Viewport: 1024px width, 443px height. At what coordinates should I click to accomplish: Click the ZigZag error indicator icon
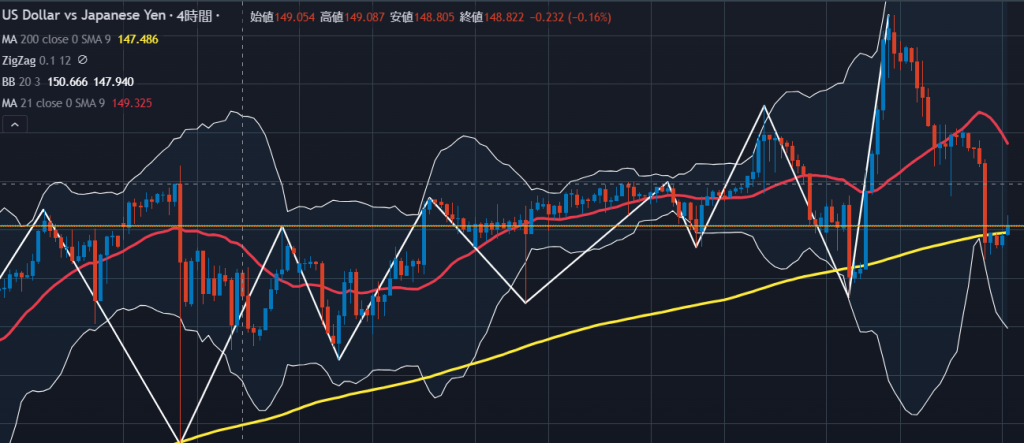(x=82, y=60)
